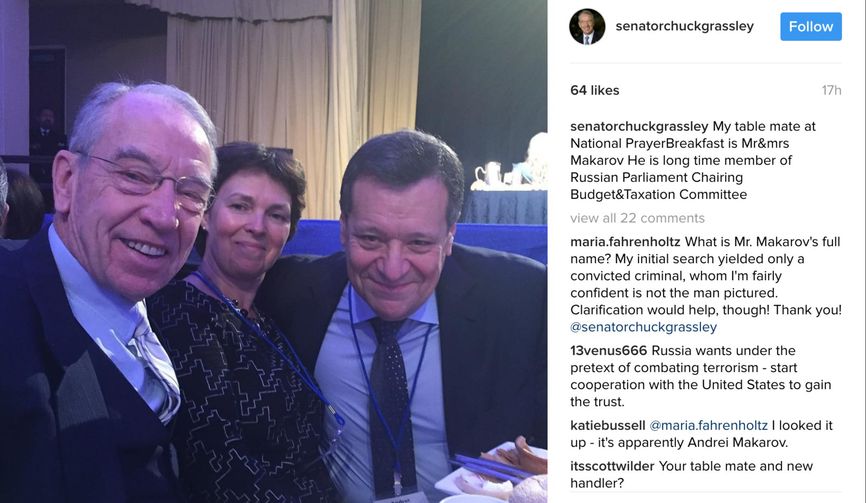Screen dimensions: 866x503
Task: Click senatorchuckgrassley name in the caption
Action: 639,126
